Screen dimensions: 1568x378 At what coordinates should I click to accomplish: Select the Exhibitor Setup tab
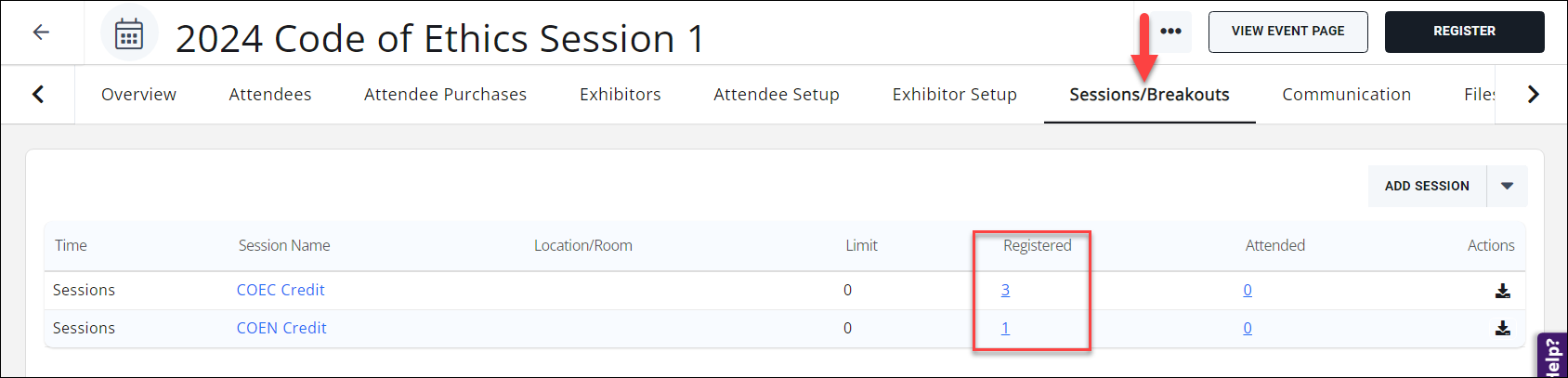pyautogui.click(x=954, y=95)
